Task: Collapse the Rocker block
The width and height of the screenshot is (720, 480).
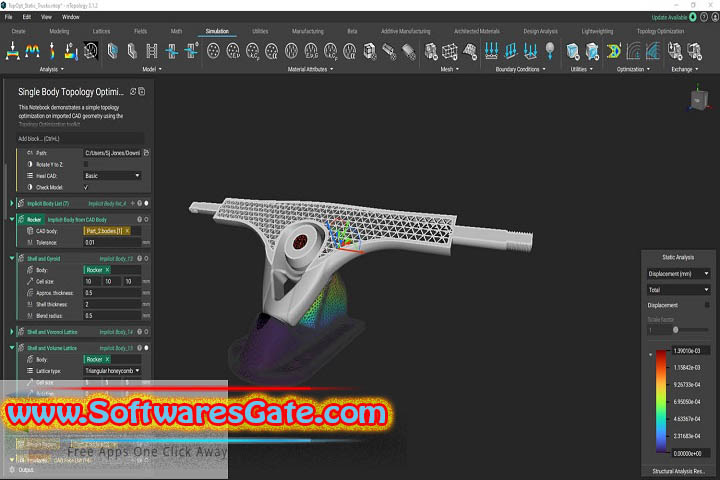Action: pos(12,219)
